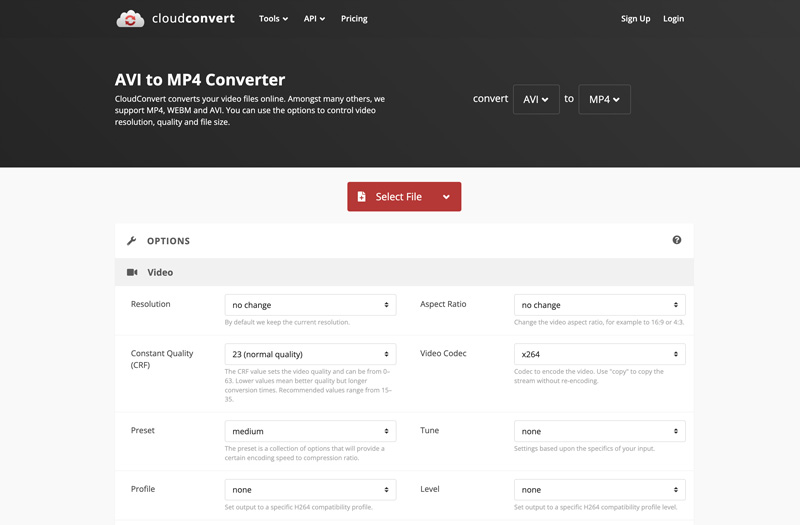The height and width of the screenshot is (525, 800).
Task: Click the Aspect Ratio label
Action: pyautogui.click(x=443, y=304)
